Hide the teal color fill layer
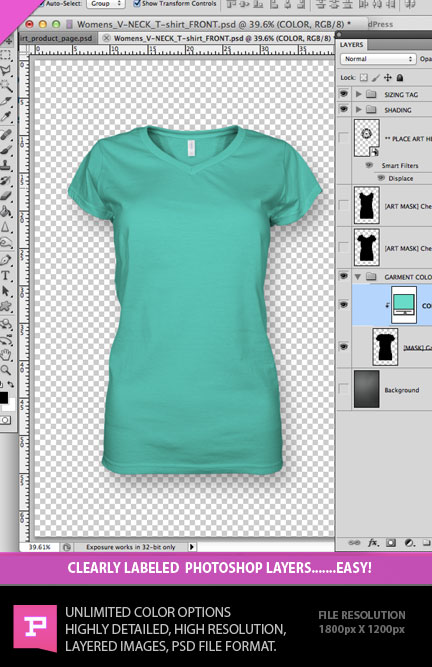This screenshot has height=667, width=432. pyautogui.click(x=344, y=305)
